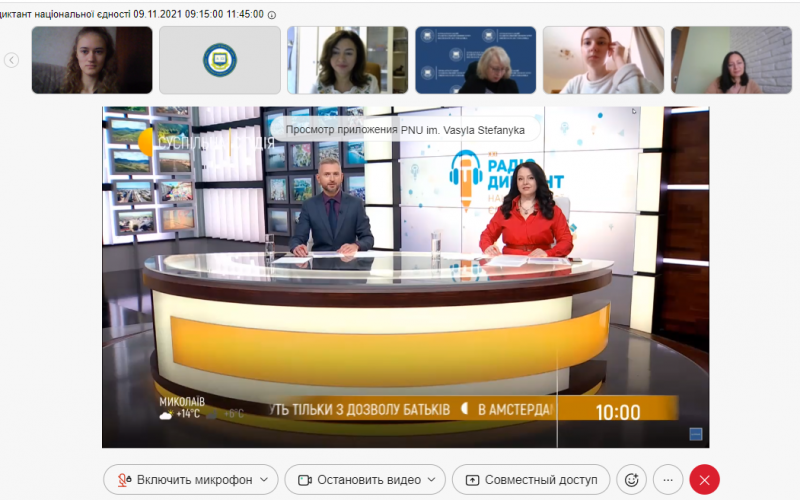Select the university logo participant tile
The image size is (800, 500).
pyautogui.click(x=220, y=60)
